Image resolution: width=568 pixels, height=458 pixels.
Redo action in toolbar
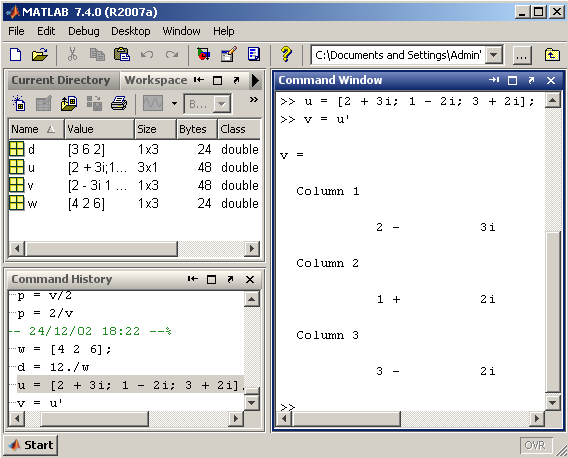[172, 55]
